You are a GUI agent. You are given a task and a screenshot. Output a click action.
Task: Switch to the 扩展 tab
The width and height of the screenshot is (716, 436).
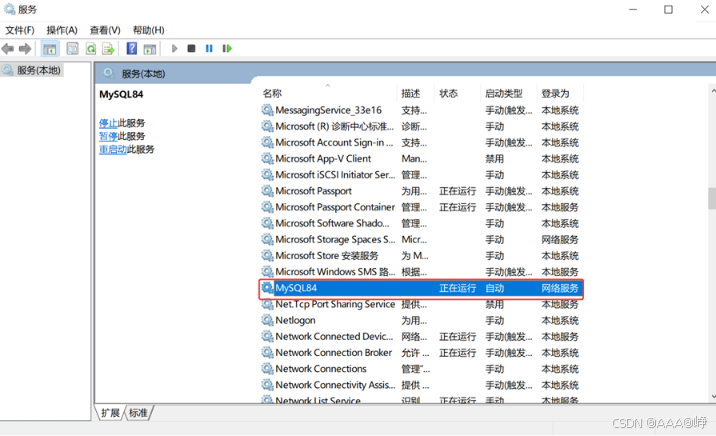110,413
